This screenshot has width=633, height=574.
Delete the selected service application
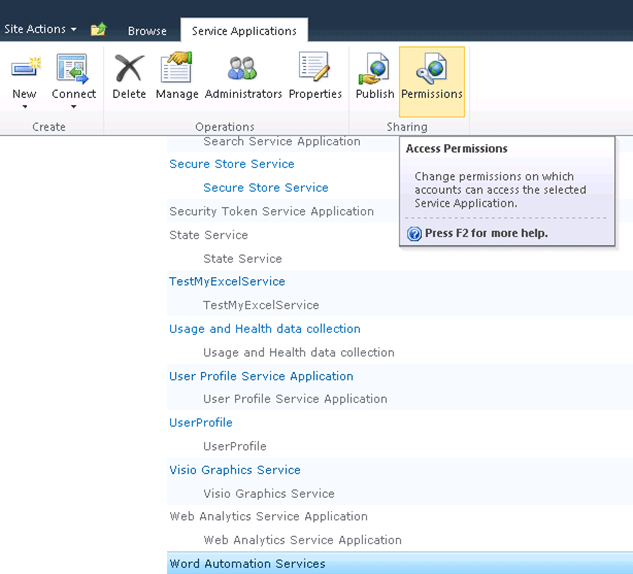click(x=129, y=76)
